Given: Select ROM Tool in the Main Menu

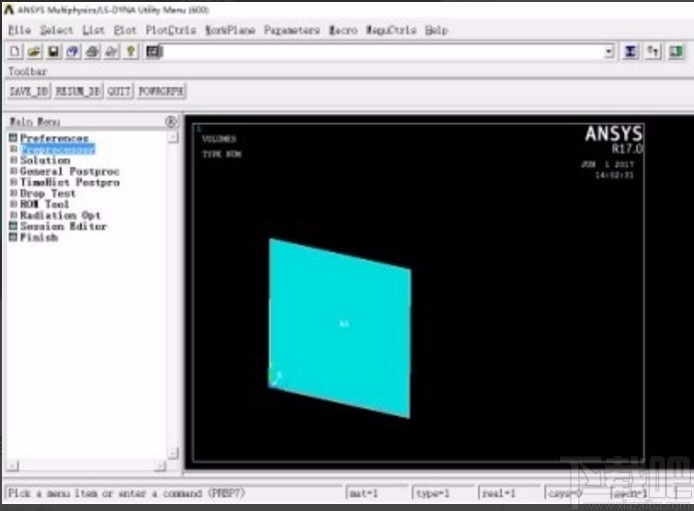Looking at the screenshot, I should click(44, 204).
